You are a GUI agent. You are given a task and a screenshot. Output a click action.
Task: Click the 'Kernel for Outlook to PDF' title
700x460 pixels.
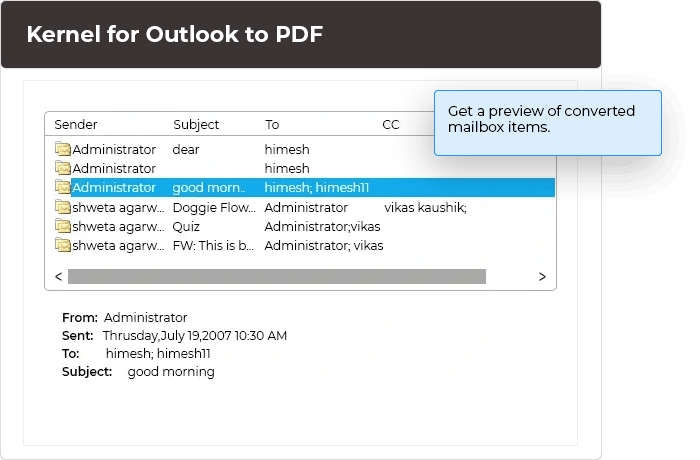[x=175, y=34]
